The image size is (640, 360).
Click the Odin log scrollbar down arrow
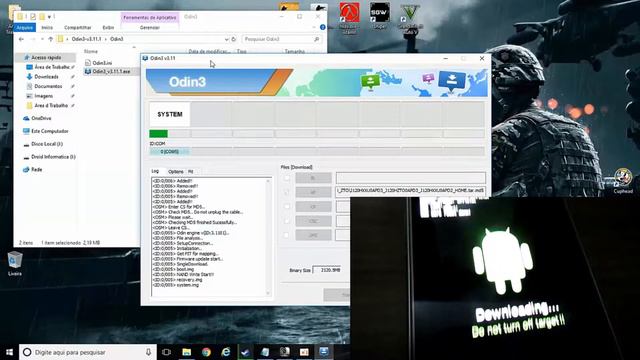(x=268, y=293)
